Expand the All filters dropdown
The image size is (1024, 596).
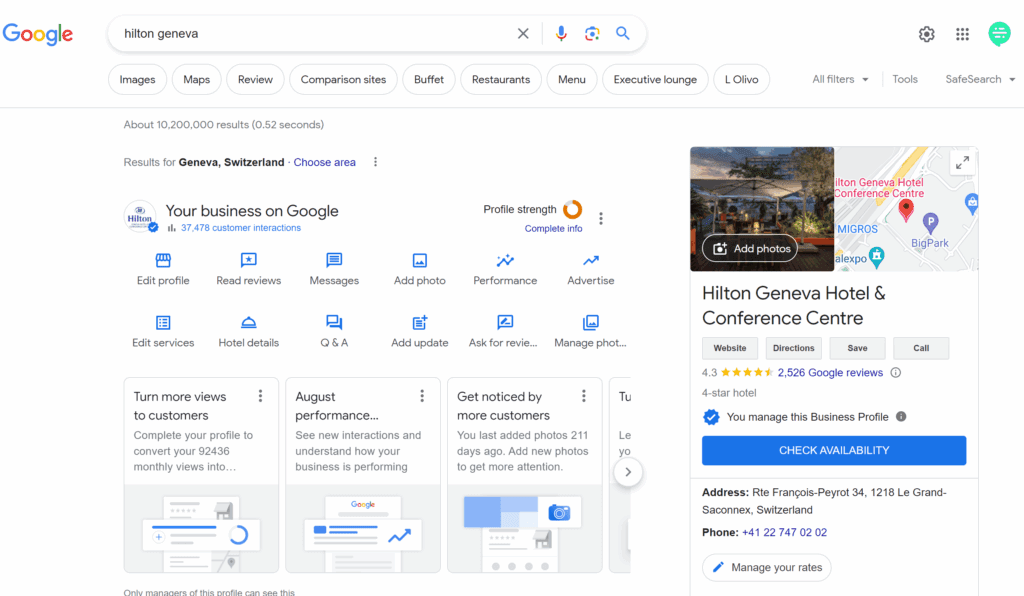840,80
